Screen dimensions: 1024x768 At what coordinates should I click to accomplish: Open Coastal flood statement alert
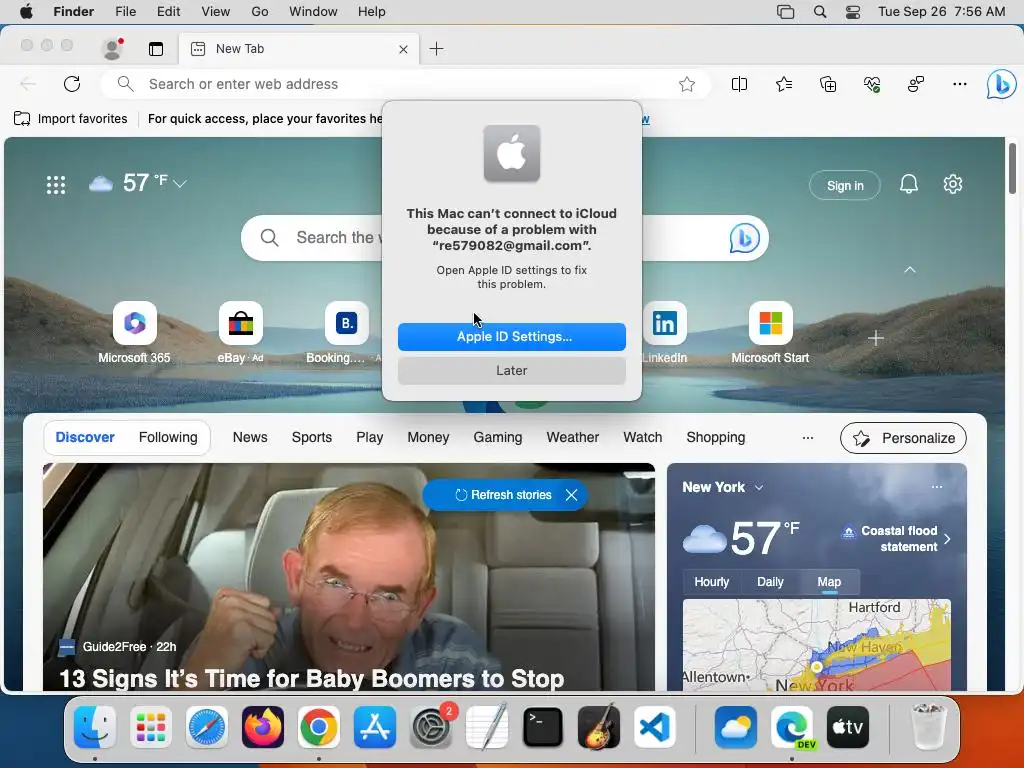(896, 538)
